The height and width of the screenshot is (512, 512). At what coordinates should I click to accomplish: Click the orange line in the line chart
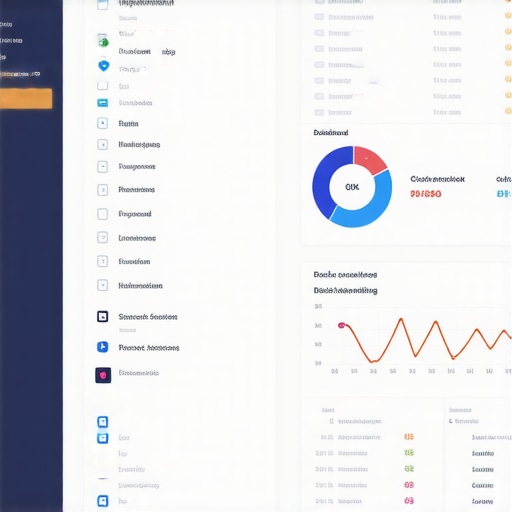point(425,341)
